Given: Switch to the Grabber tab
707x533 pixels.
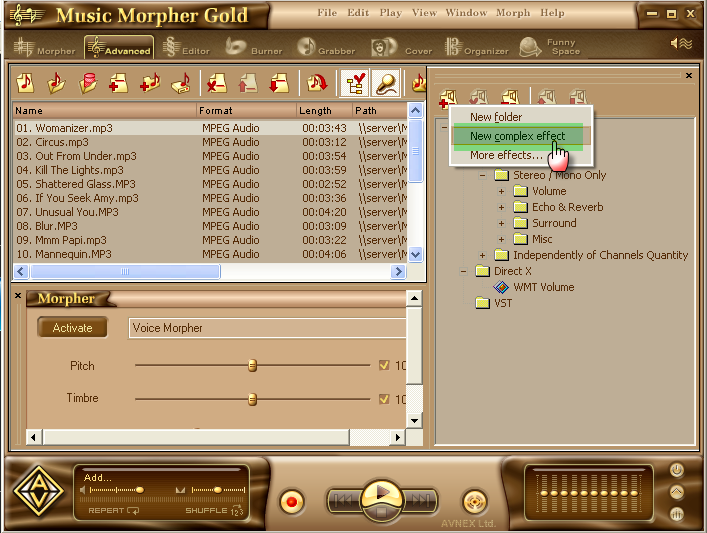Looking at the screenshot, I should point(326,47).
